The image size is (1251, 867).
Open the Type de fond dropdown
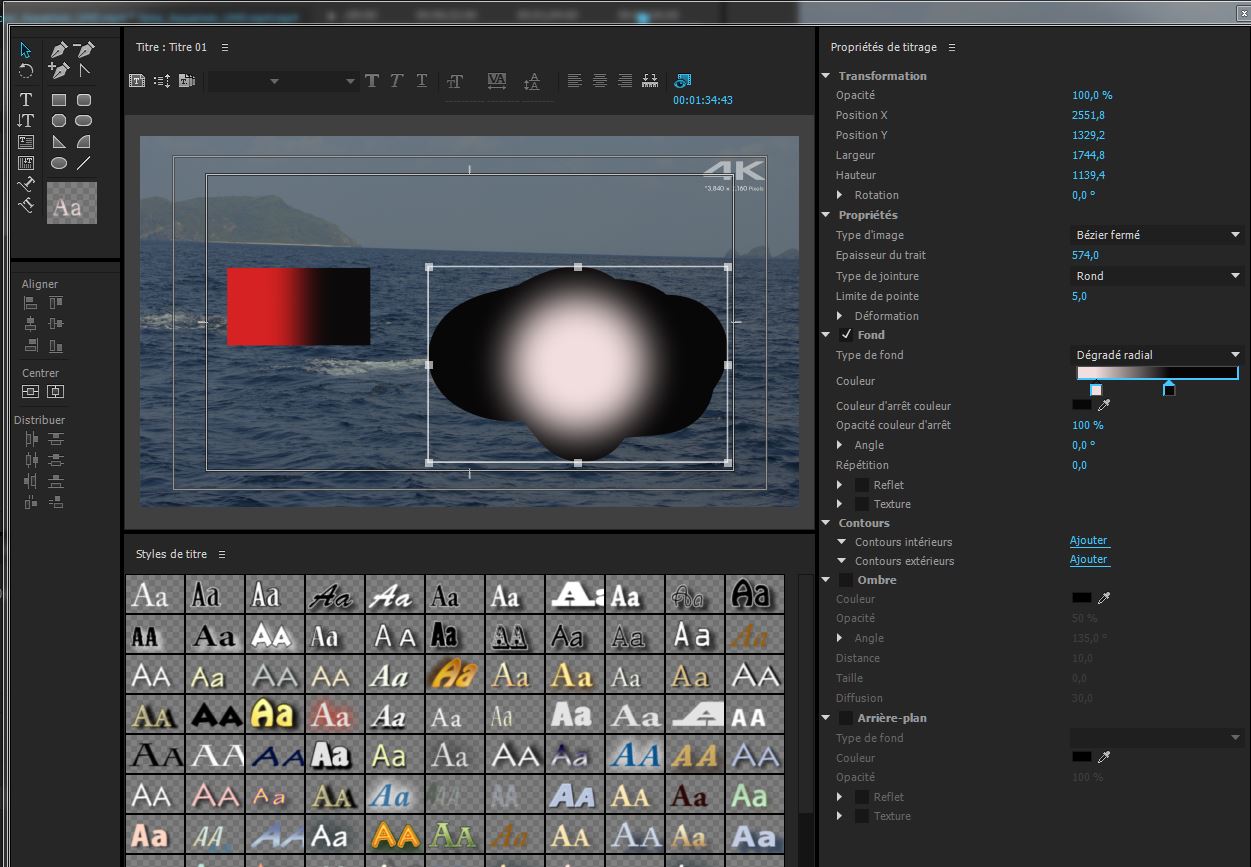click(x=1156, y=355)
